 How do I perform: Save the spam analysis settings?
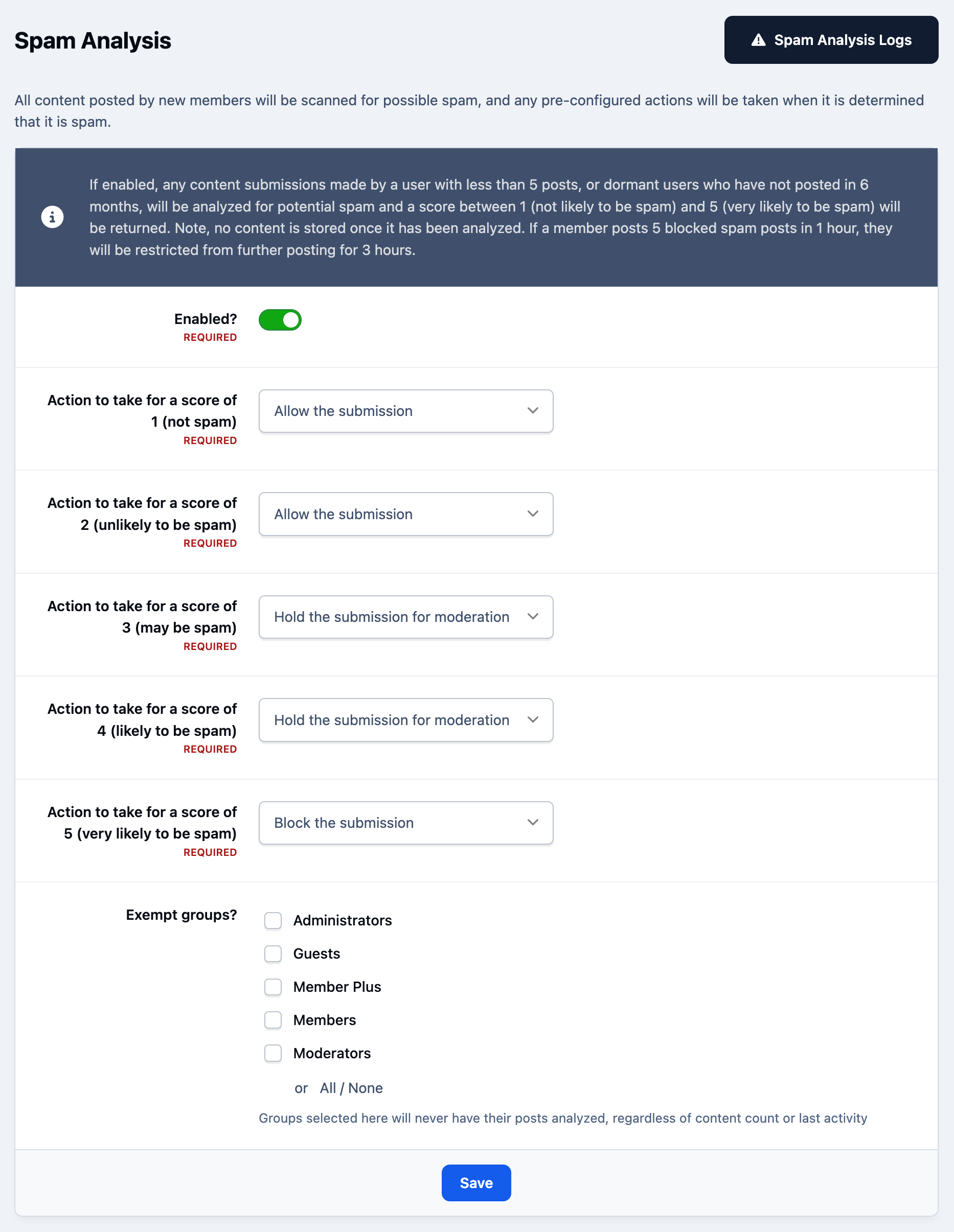click(476, 1183)
